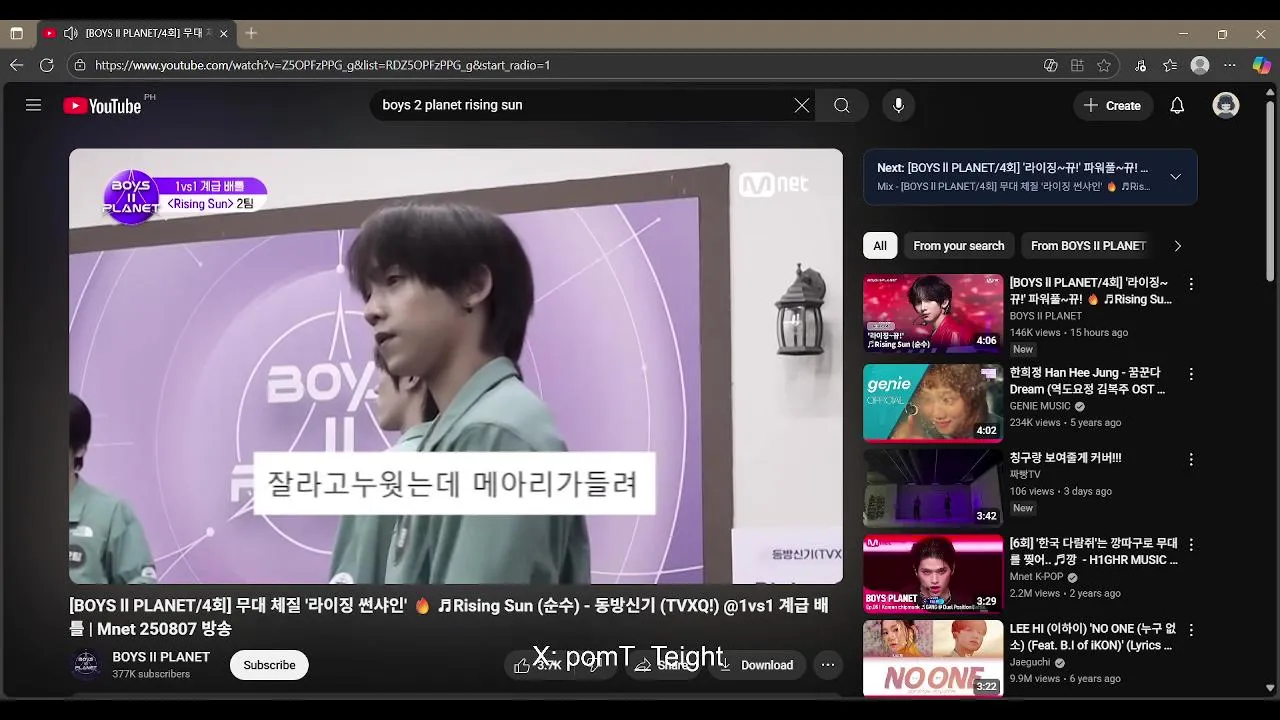Open browser media control icon

(1141, 65)
